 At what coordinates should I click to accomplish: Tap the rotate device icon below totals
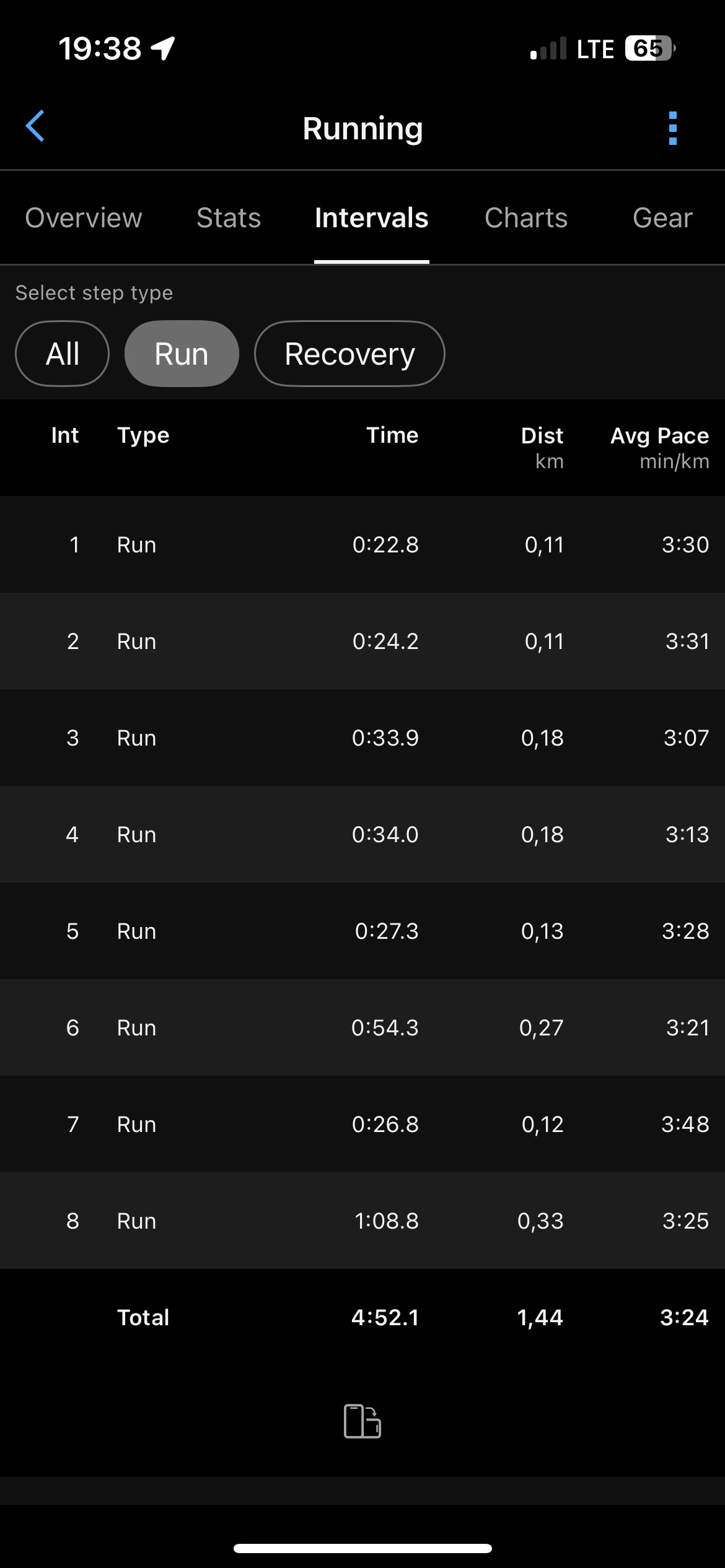pos(362,1421)
